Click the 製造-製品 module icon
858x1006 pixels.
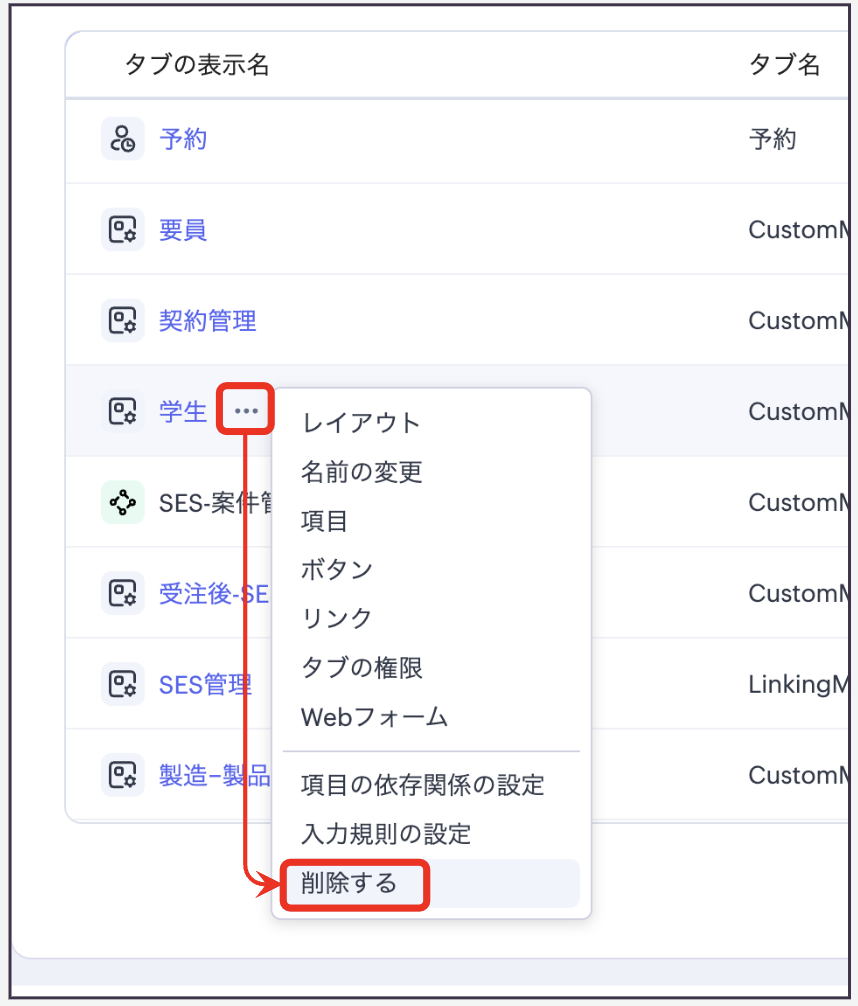click(122, 775)
